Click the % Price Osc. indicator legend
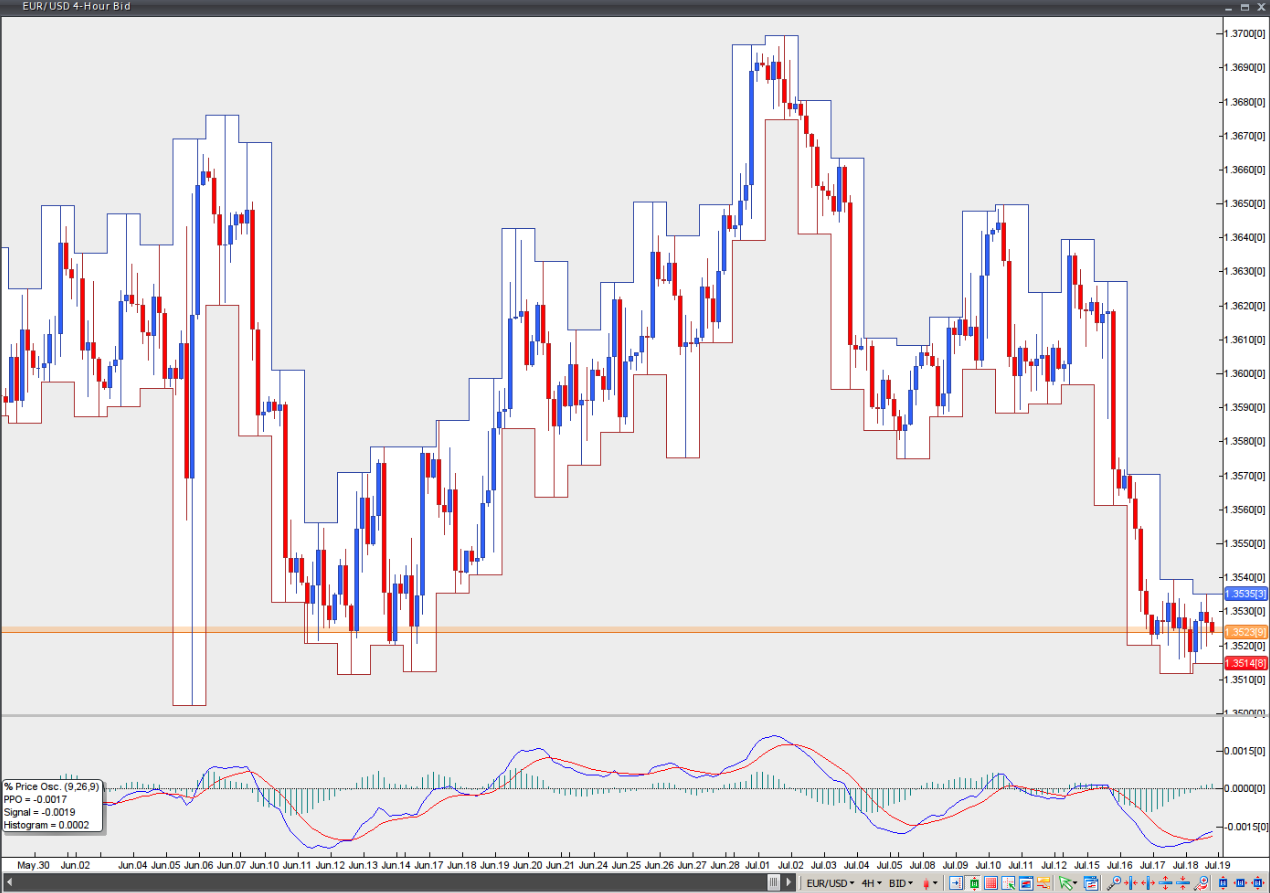 pyautogui.click(x=52, y=806)
